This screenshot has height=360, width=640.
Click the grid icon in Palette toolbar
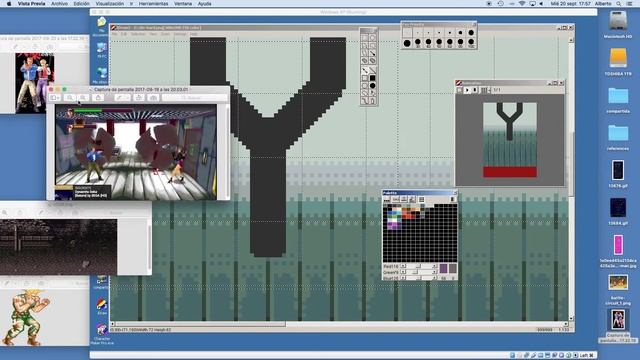click(x=421, y=199)
